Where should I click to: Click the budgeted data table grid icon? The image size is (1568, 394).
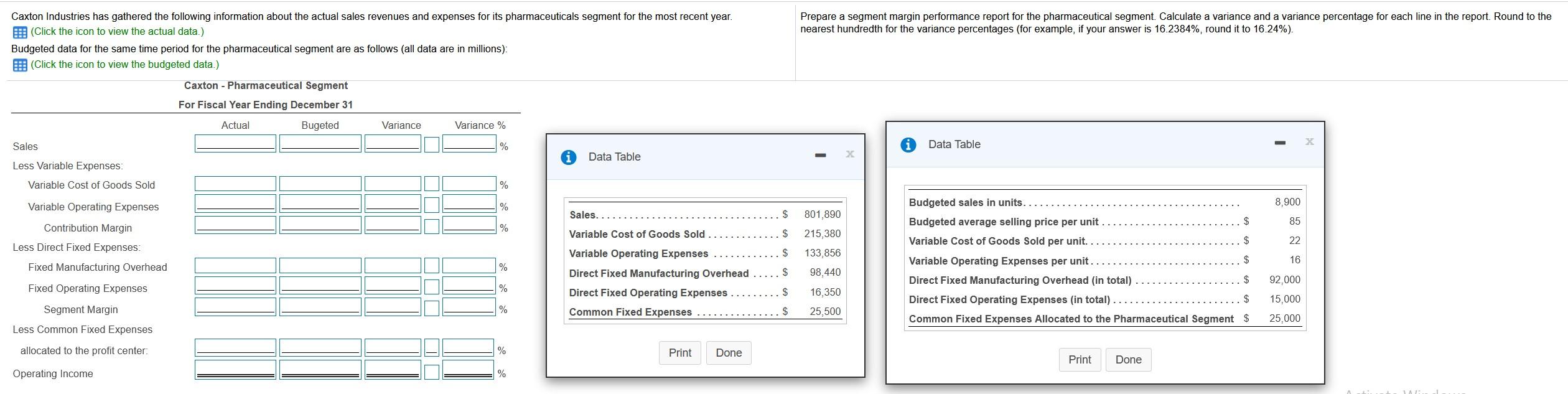(19, 65)
